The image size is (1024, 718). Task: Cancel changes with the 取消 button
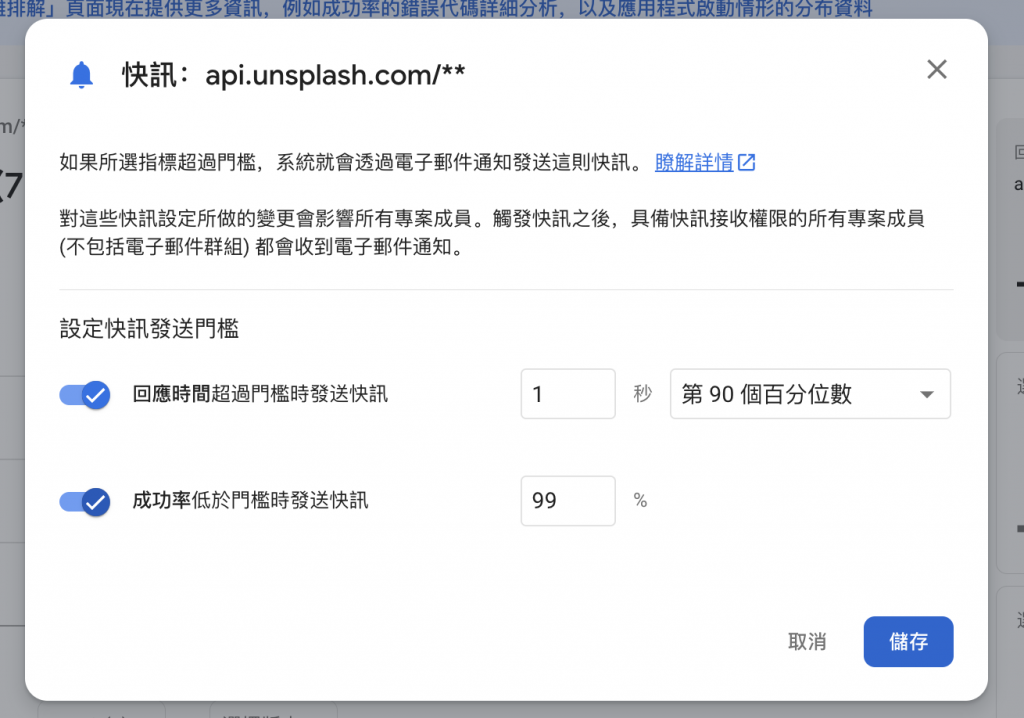(x=807, y=642)
